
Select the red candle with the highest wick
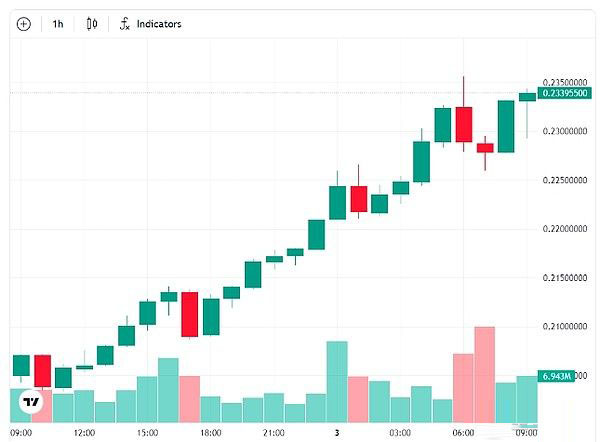click(x=464, y=124)
